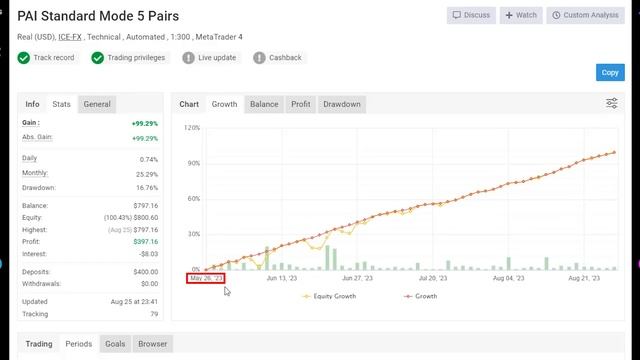The height and width of the screenshot is (360, 640).
Task: Open Custom Analysis
Action: (x=585, y=15)
